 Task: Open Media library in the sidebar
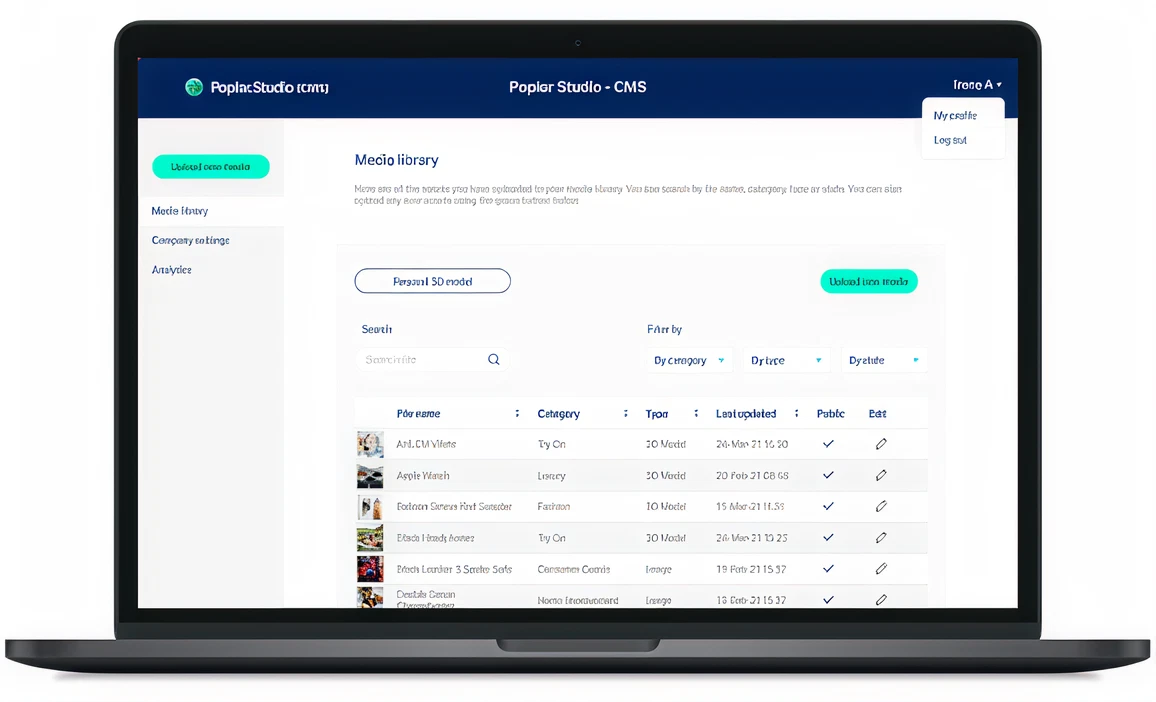point(180,212)
